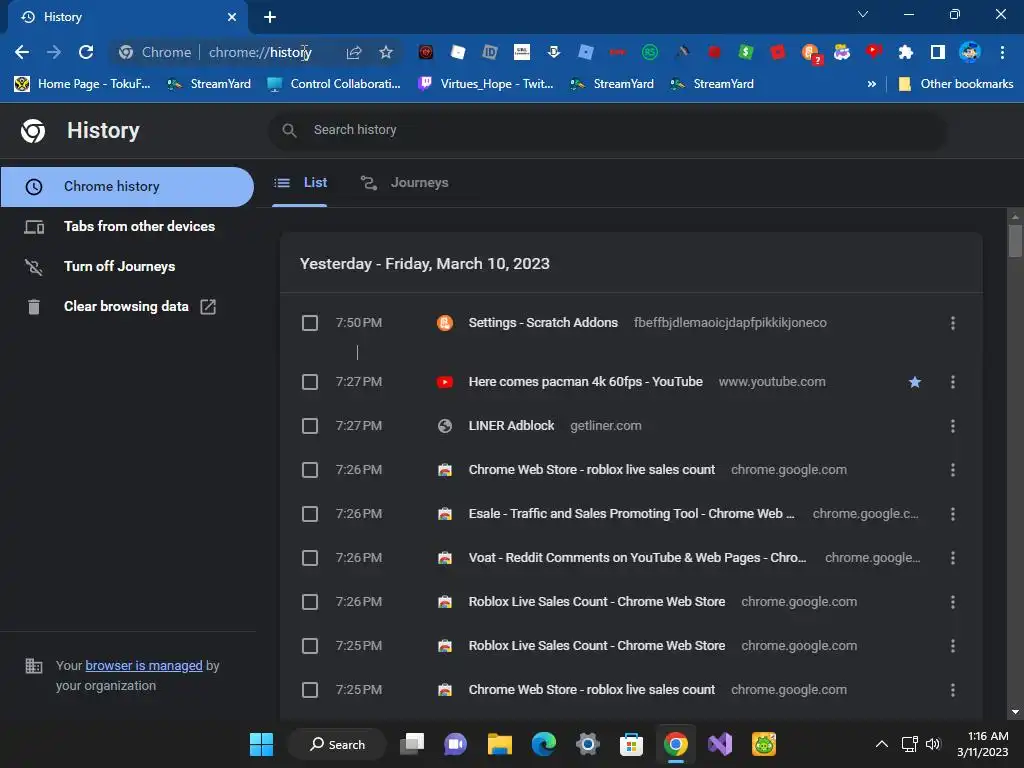
Task: Check the LINER Adblock entry
Action: 310,426
